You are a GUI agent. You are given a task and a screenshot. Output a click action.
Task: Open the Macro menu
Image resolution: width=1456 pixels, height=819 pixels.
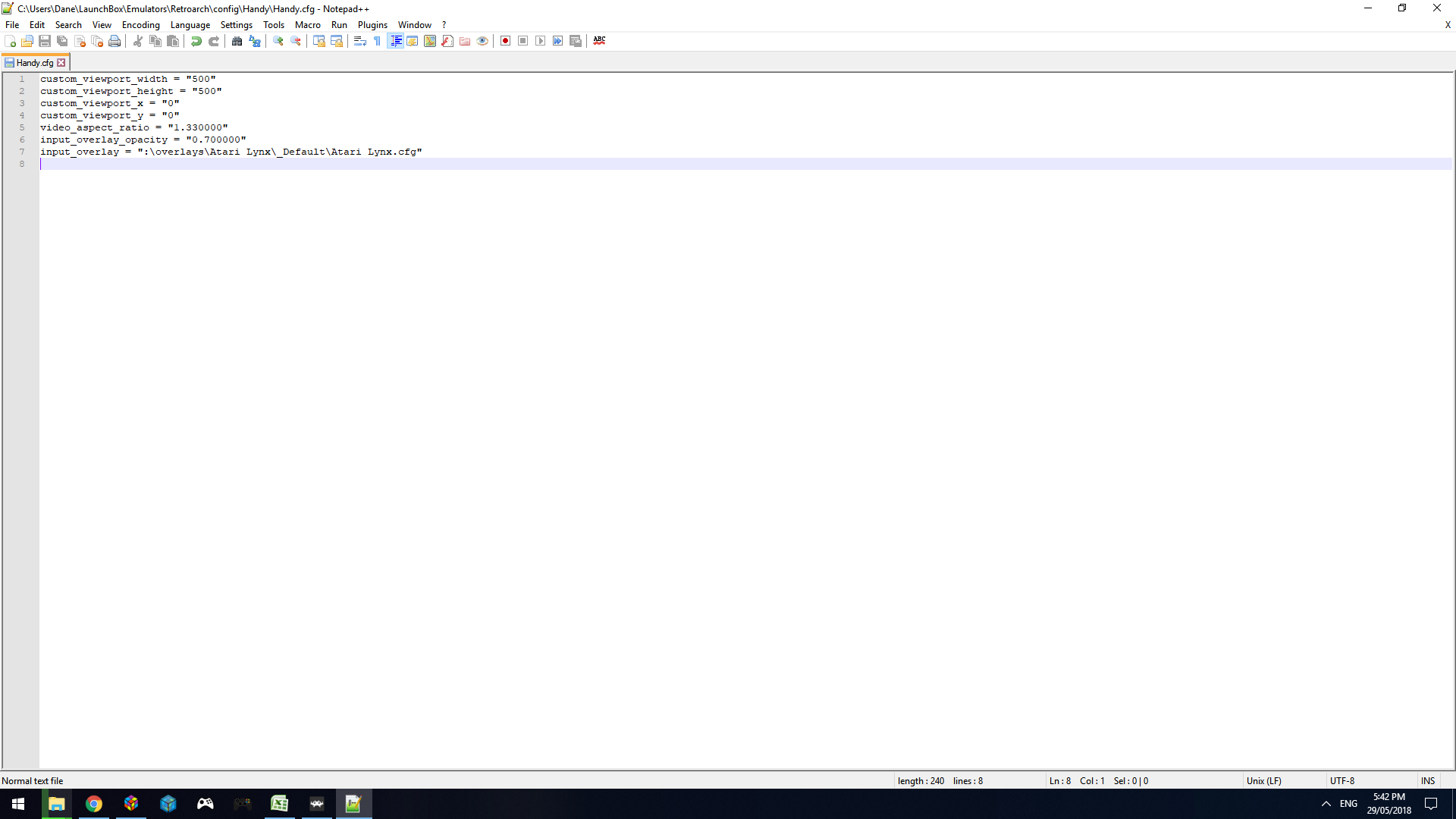point(308,25)
